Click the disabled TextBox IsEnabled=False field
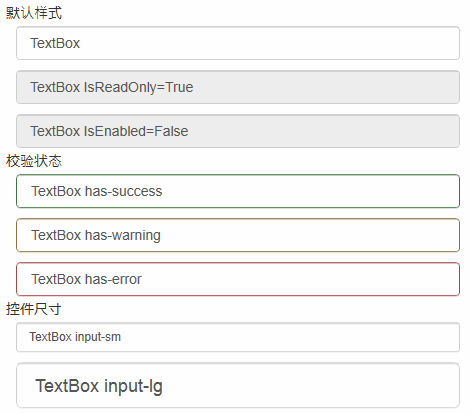This screenshot has width=470, height=414. tap(238, 131)
